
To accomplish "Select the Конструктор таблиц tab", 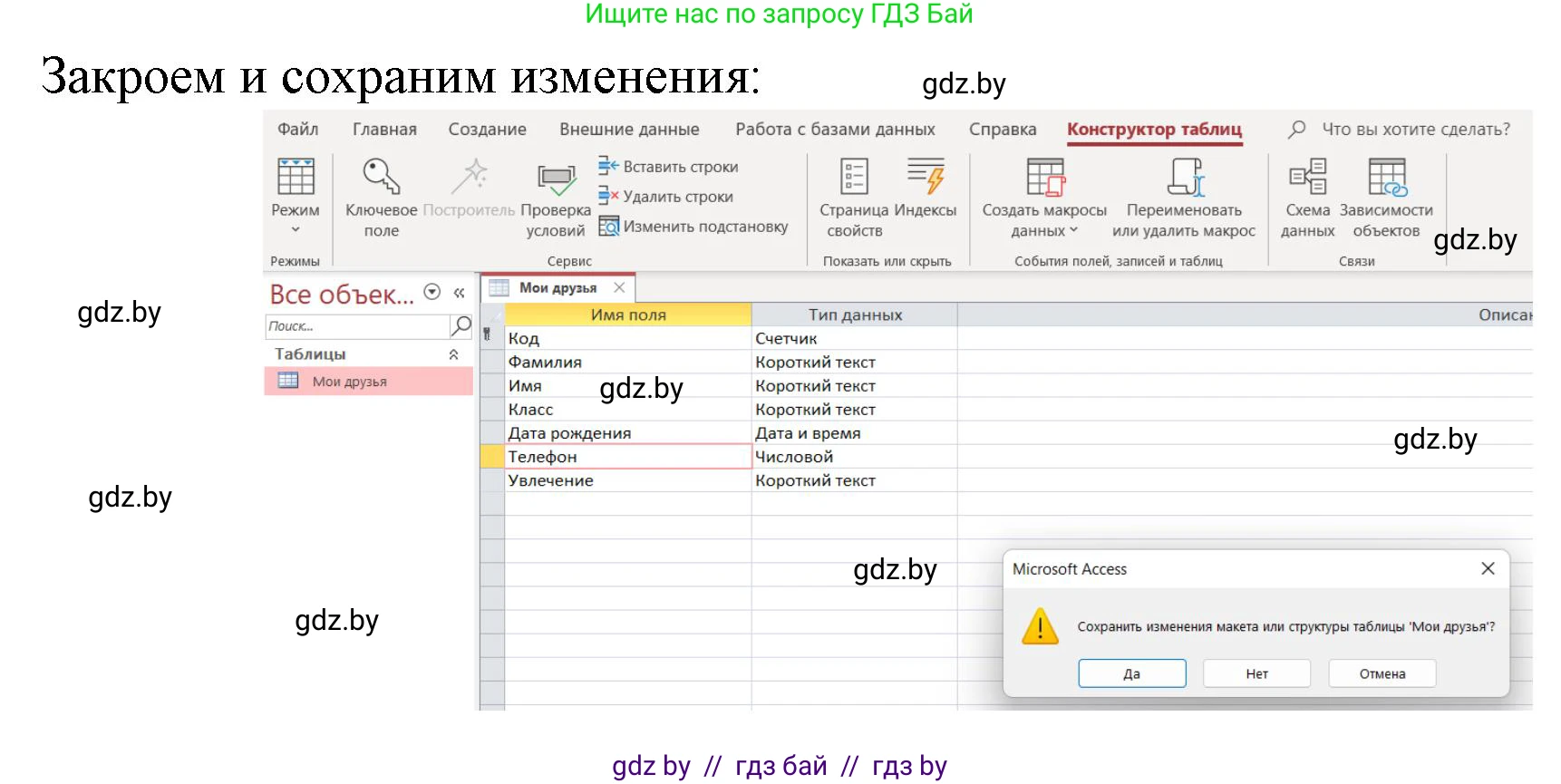I will pos(1154,129).
